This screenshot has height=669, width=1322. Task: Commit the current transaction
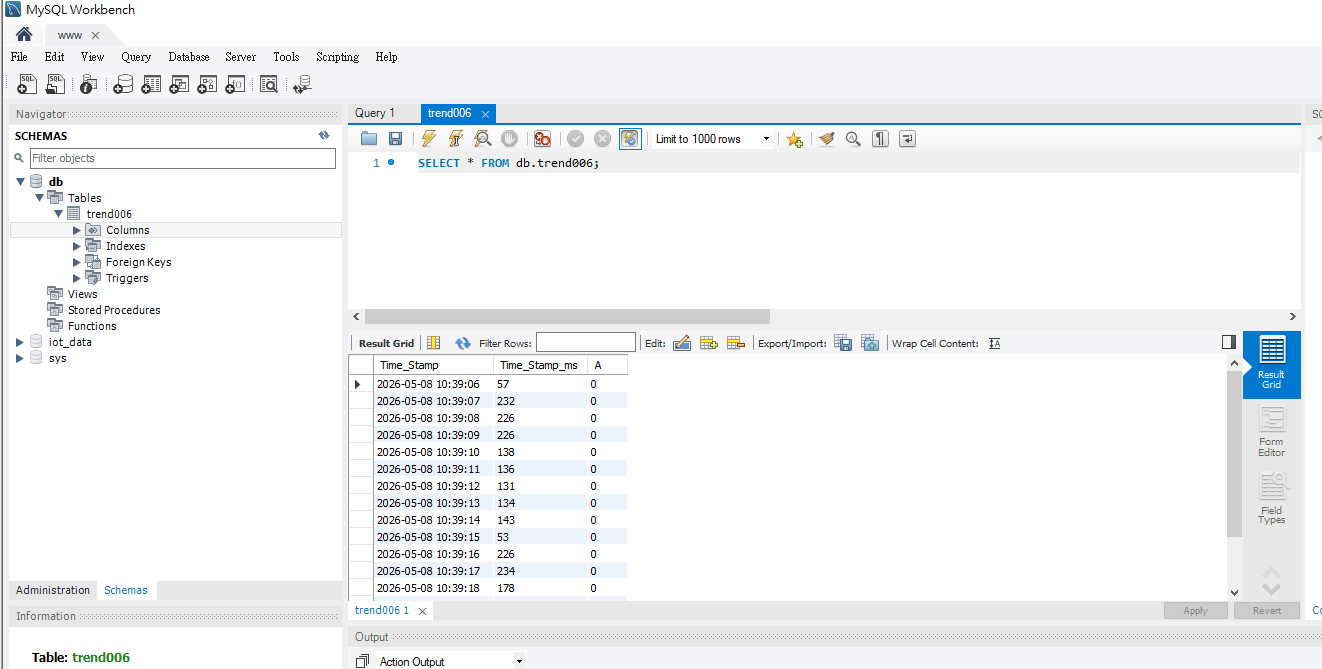click(x=575, y=139)
